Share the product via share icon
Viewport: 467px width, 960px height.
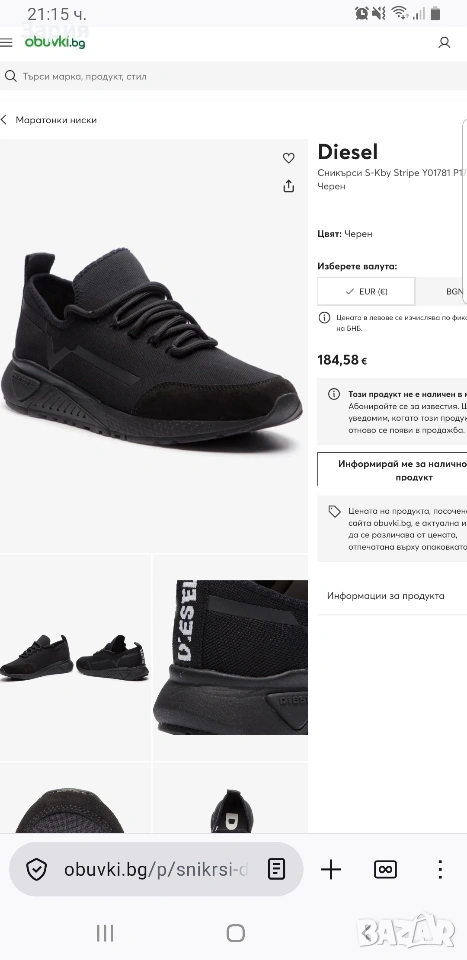tap(289, 186)
